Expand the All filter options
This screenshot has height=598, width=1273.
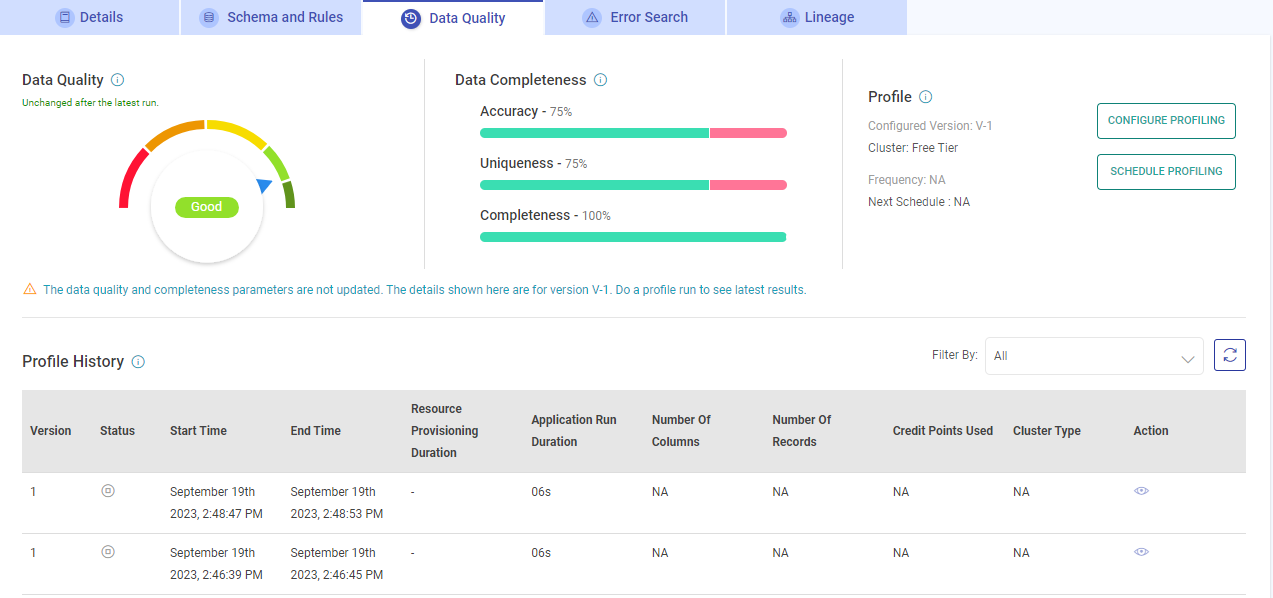point(1094,356)
